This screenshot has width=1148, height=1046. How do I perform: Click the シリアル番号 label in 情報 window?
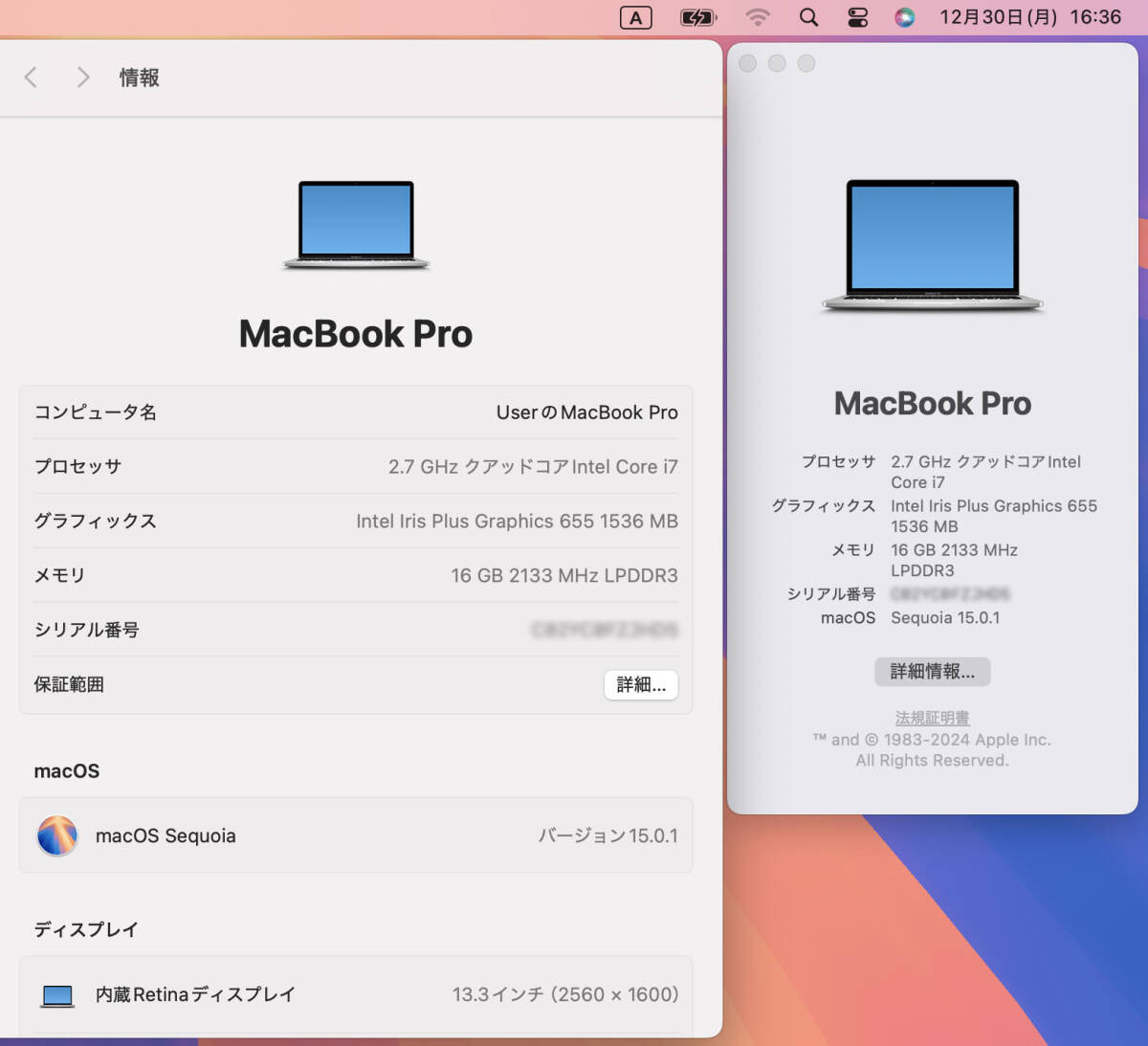click(x=87, y=630)
